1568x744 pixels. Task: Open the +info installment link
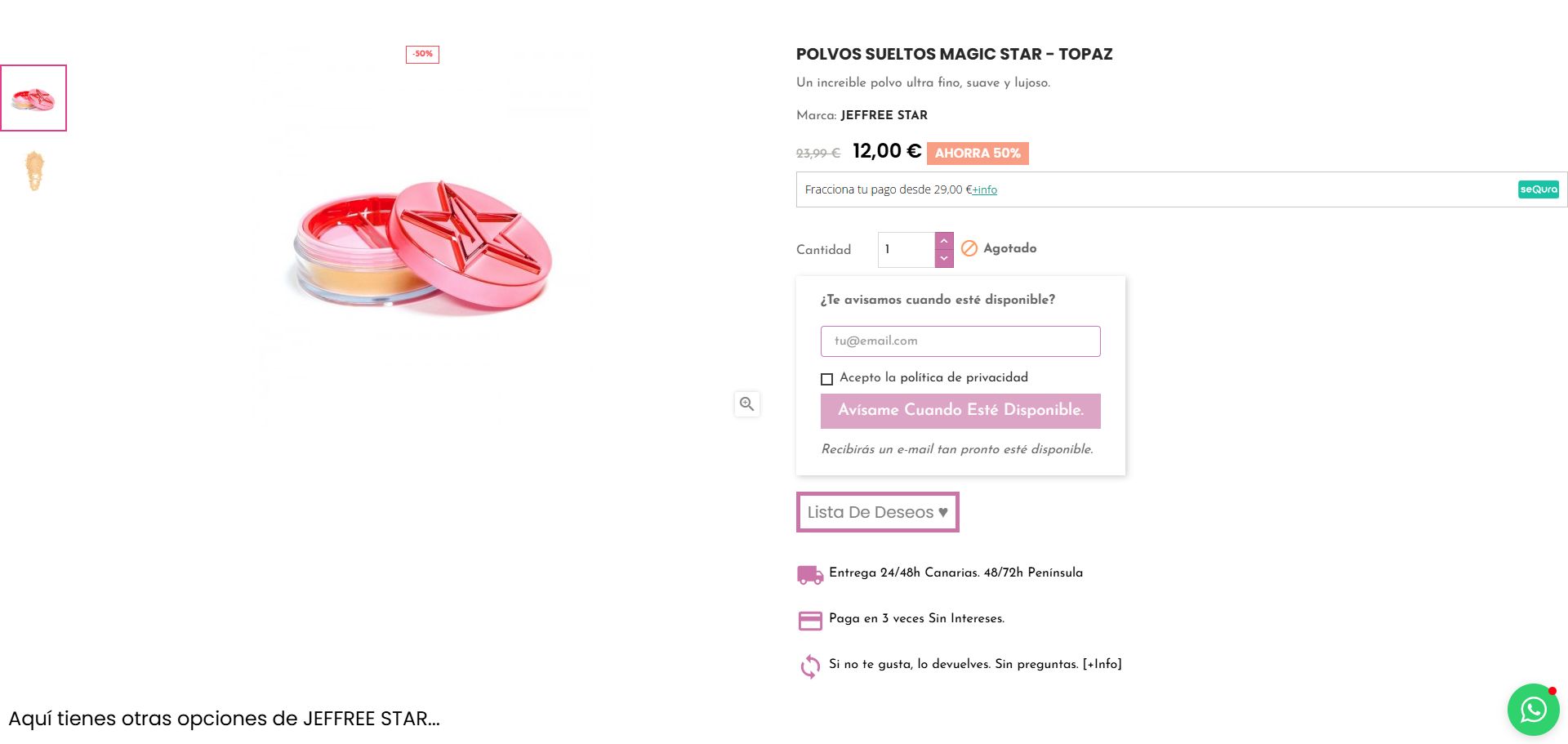pyautogui.click(x=985, y=190)
